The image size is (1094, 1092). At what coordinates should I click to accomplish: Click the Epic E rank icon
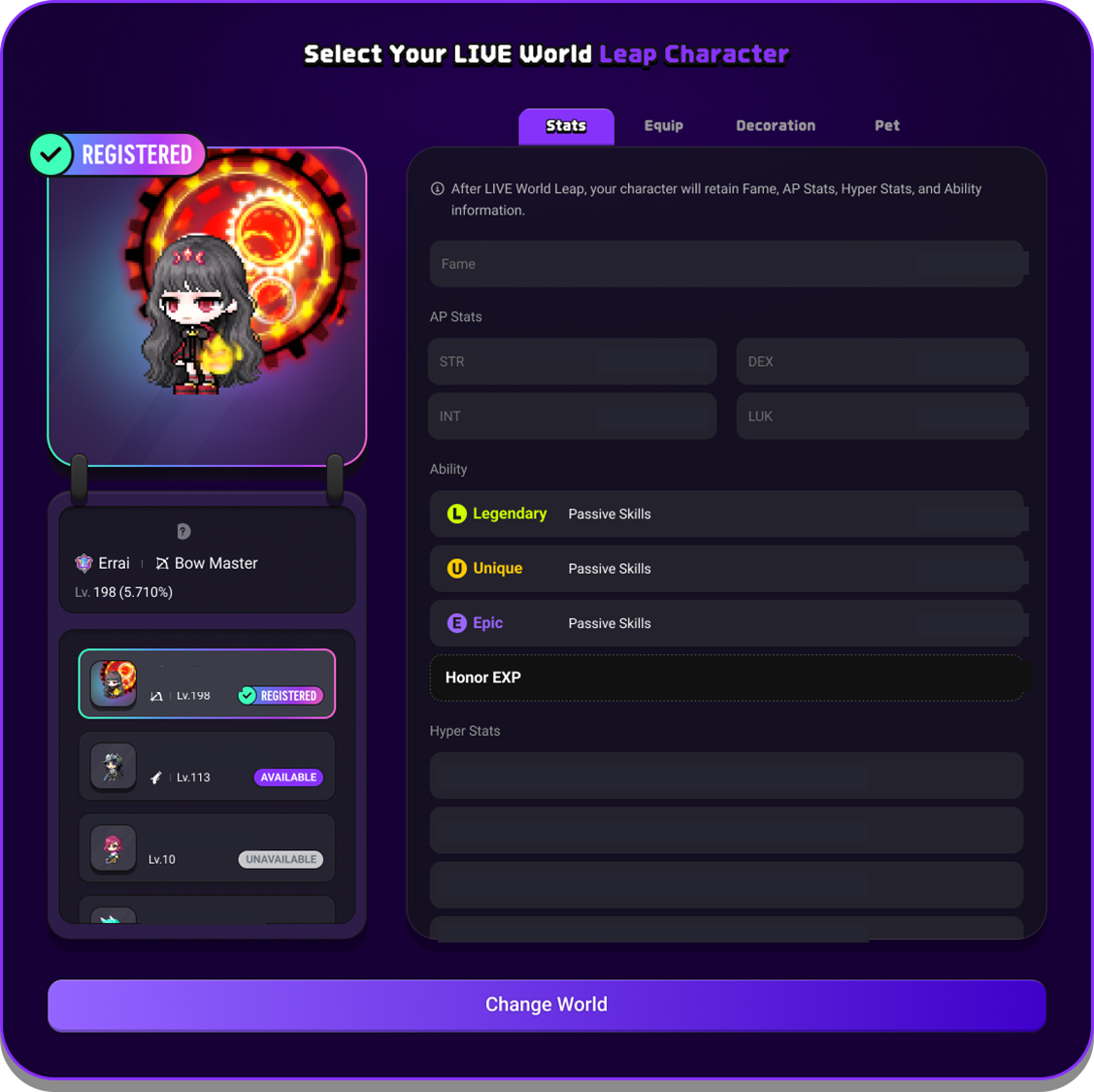click(456, 623)
